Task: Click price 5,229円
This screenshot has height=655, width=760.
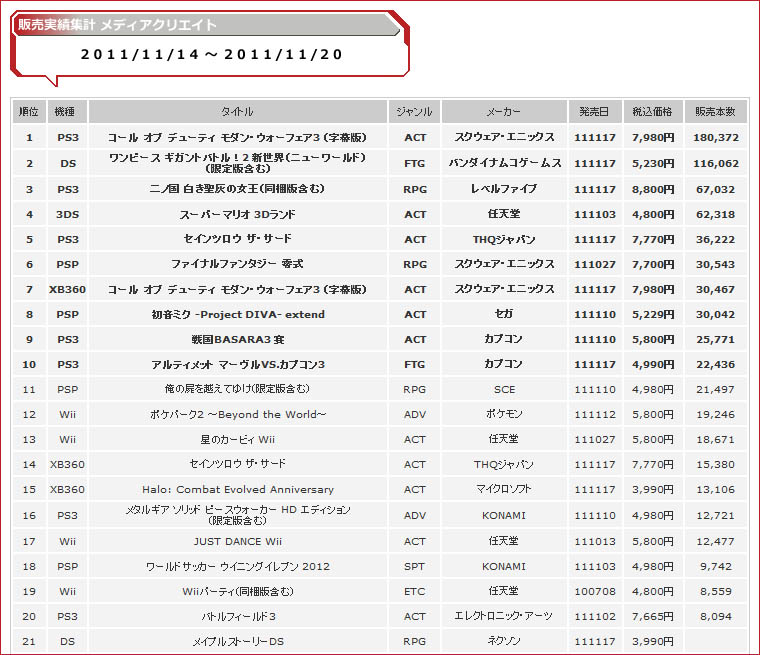Action: (x=653, y=315)
